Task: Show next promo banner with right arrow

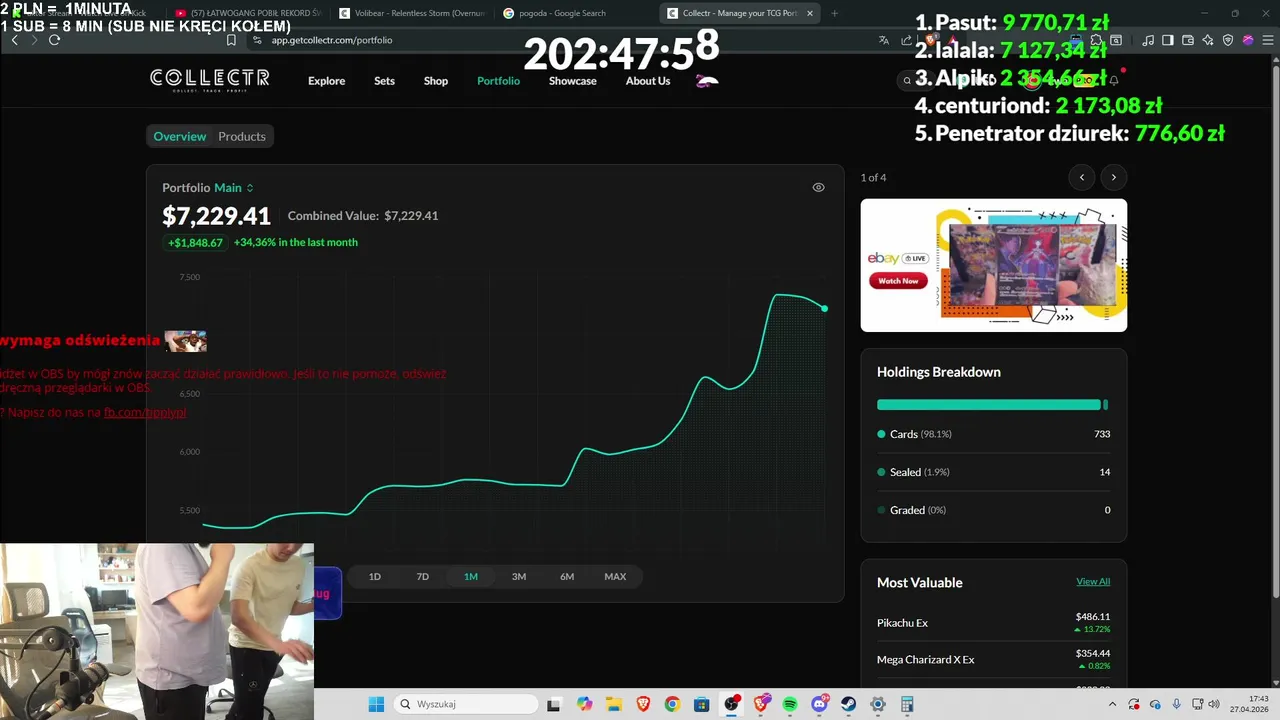Action: (x=1114, y=177)
